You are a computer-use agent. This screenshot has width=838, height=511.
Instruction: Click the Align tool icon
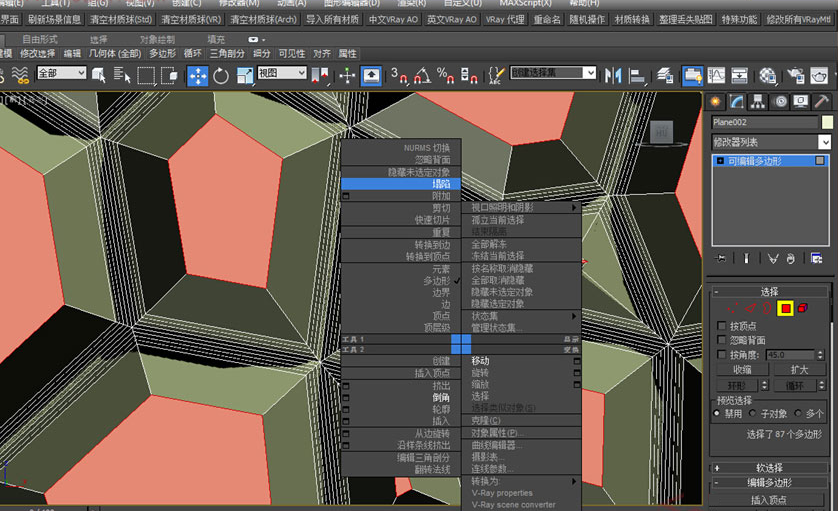[637, 75]
